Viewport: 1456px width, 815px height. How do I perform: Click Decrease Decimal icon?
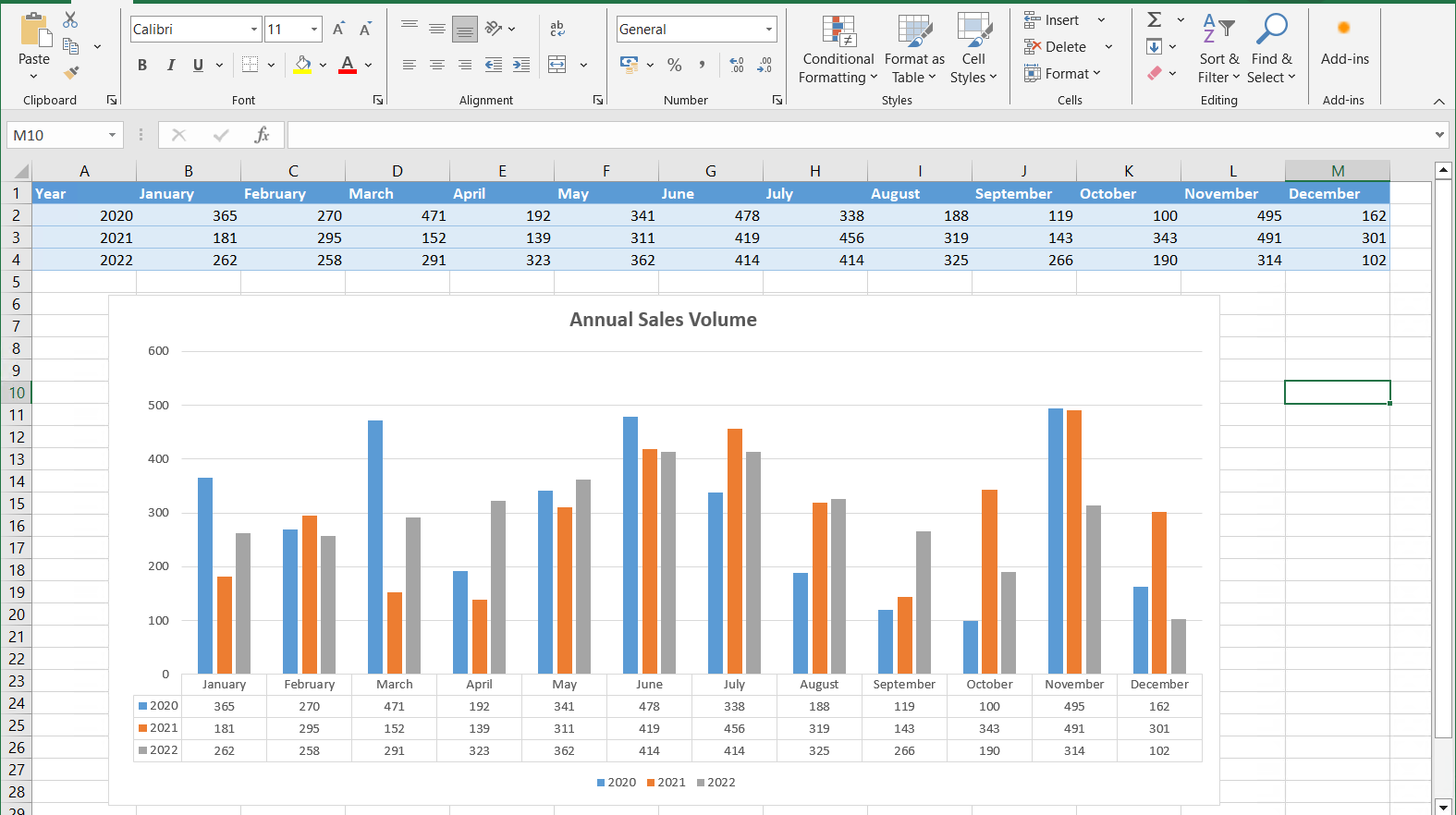(x=765, y=65)
